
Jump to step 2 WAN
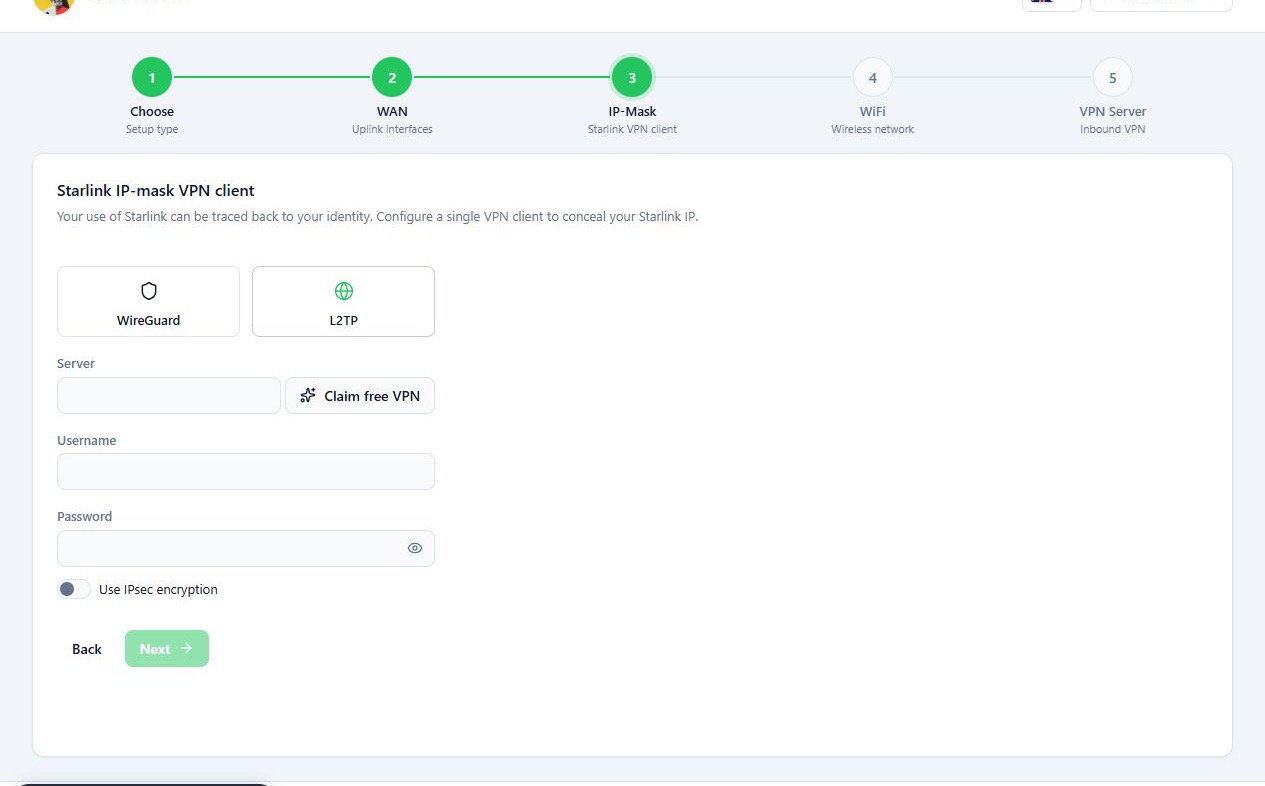(x=392, y=77)
